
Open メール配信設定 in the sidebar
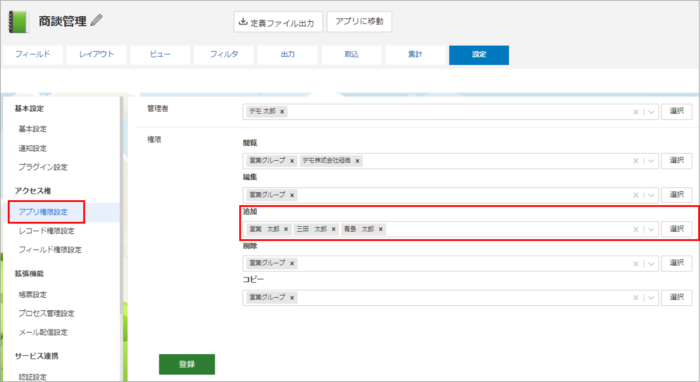43,332
